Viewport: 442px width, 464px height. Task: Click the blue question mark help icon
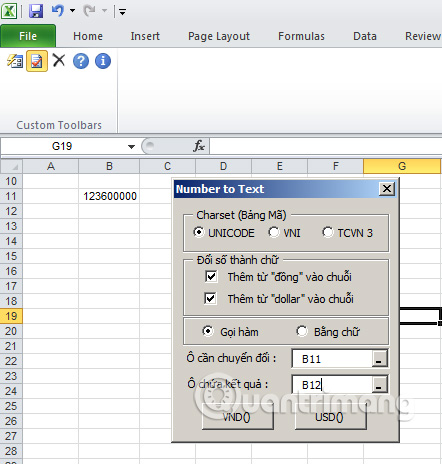click(81, 61)
